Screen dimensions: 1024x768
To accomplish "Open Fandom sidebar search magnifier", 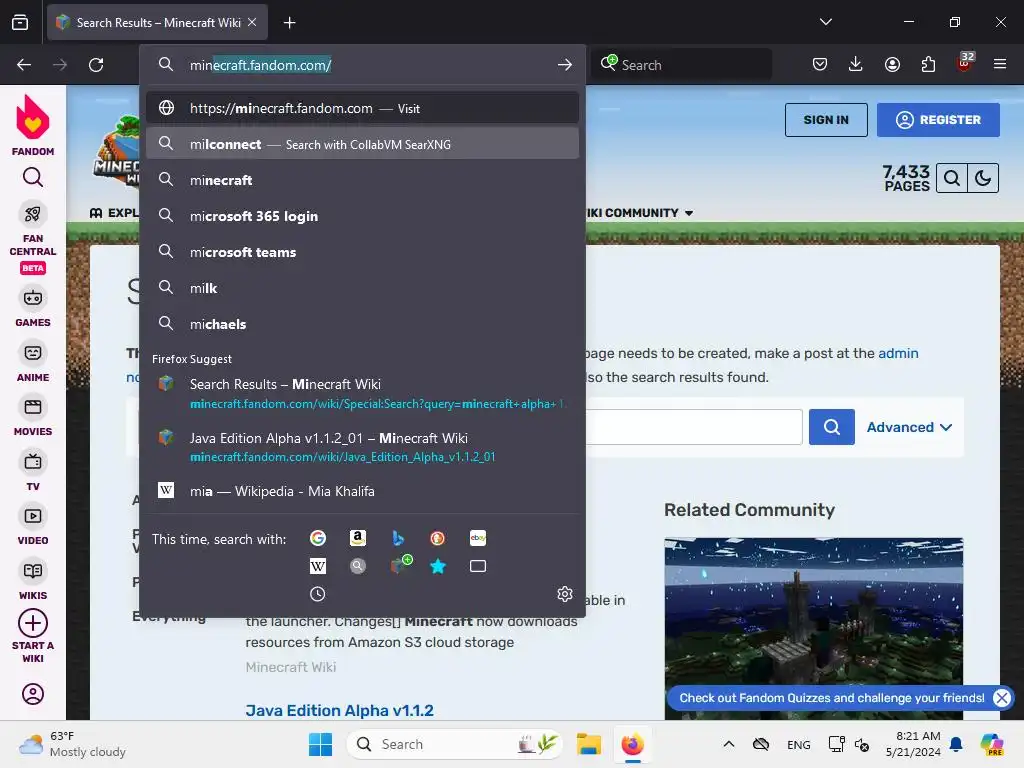I will pyautogui.click(x=33, y=178).
